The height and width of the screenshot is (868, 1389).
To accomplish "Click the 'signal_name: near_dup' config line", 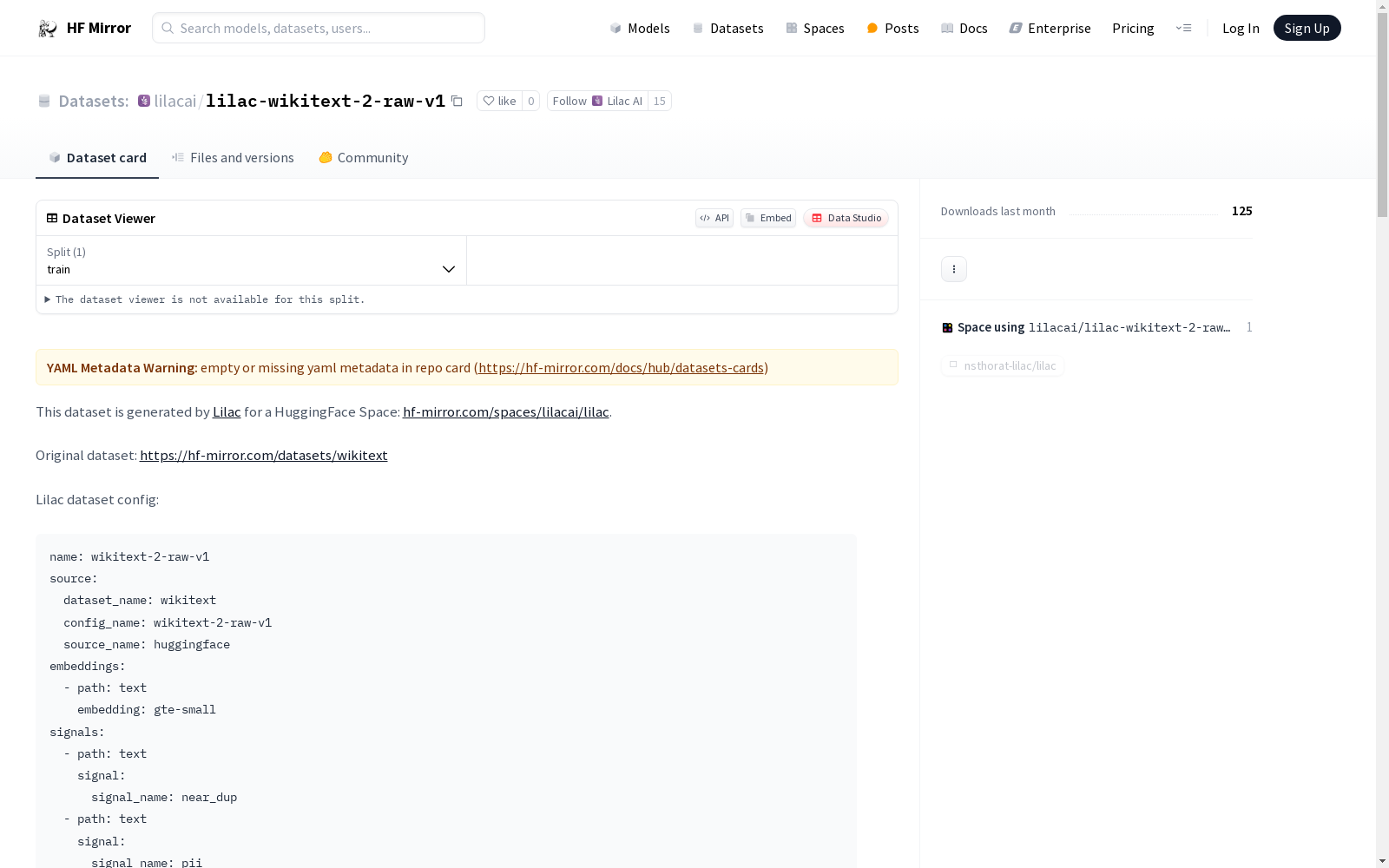I will 164,797.
